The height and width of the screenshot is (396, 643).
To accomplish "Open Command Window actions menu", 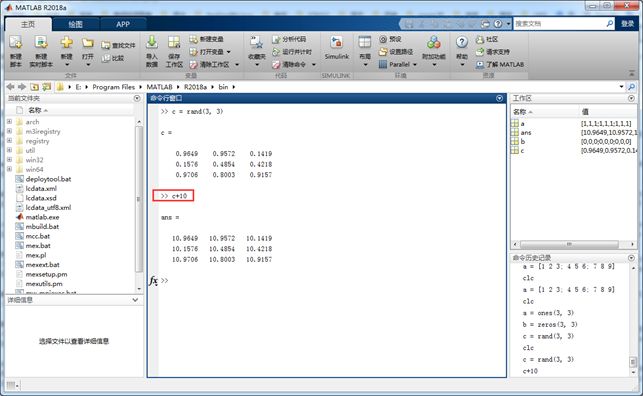I will click(499, 98).
